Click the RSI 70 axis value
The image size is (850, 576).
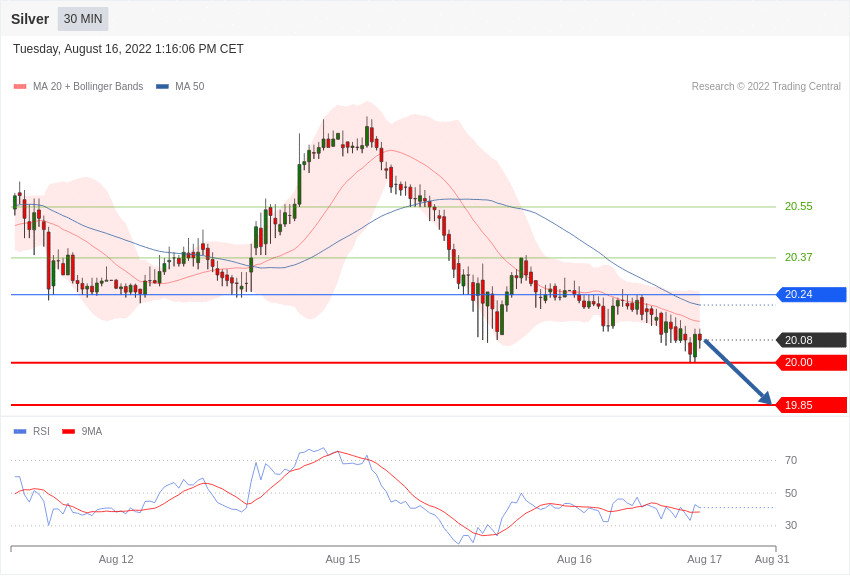pyautogui.click(x=791, y=460)
